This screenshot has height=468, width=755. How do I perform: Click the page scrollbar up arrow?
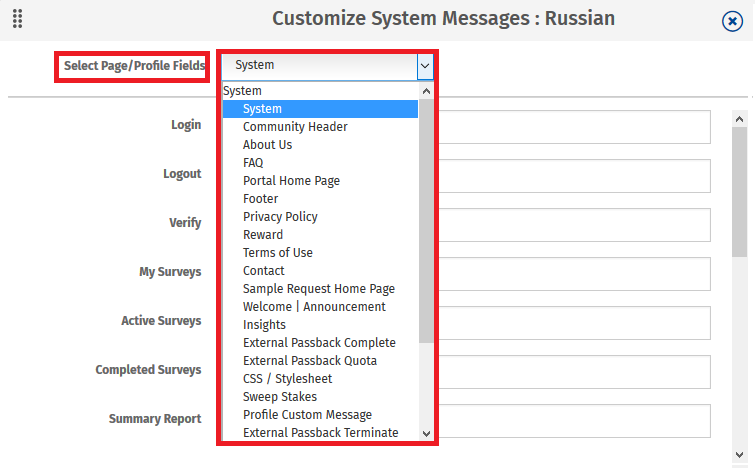pos(740,118)
